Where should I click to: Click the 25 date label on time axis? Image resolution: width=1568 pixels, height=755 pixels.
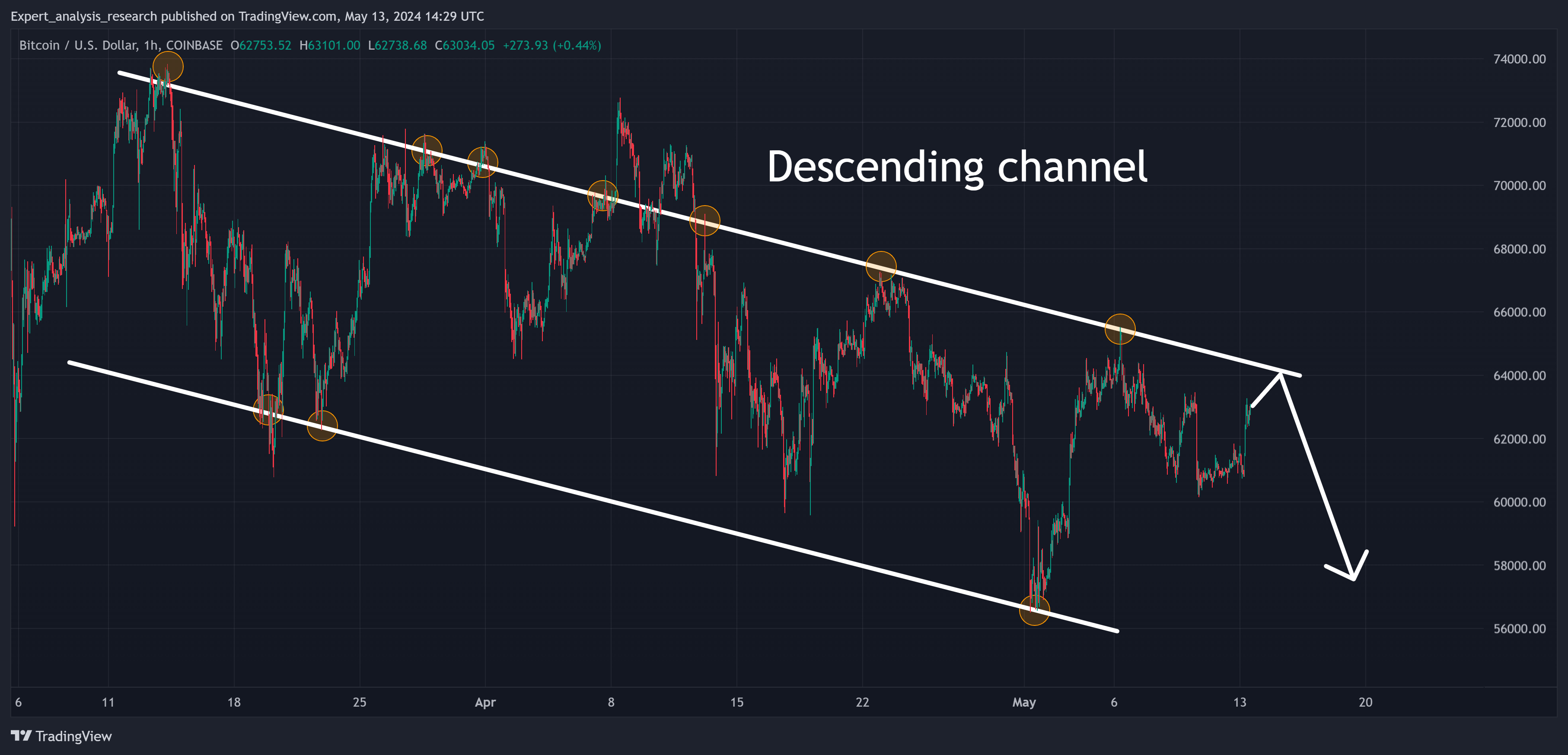(360, 702)
